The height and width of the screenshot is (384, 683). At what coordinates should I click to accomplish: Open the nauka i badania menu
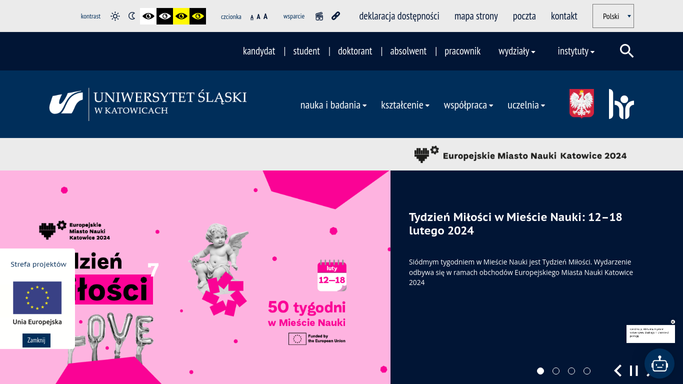click(333, 105)
